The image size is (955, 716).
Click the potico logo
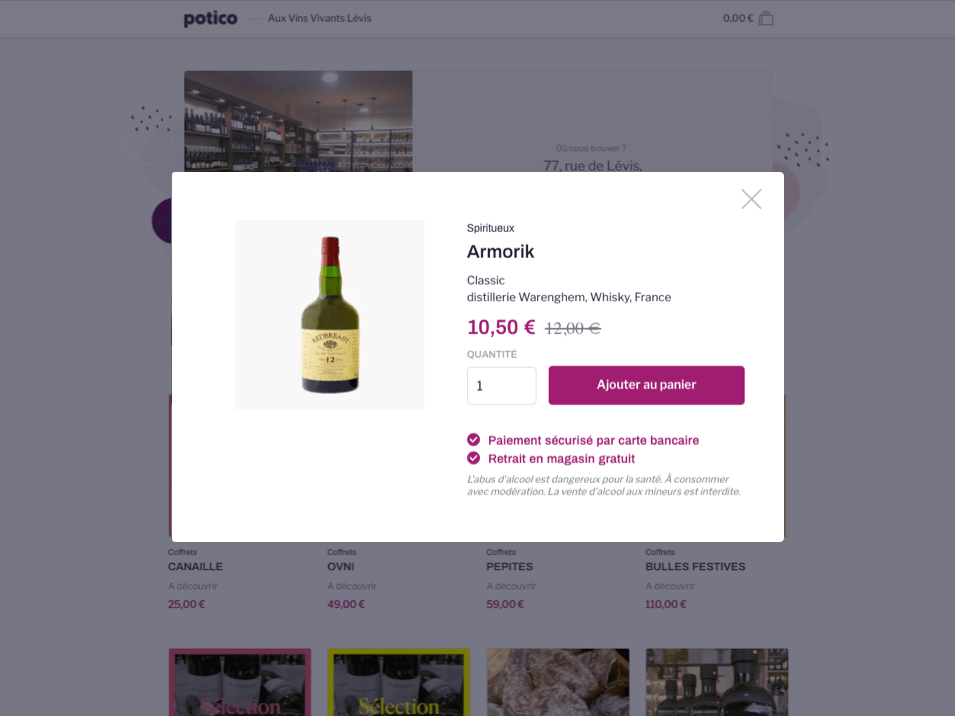coord(210,17)
